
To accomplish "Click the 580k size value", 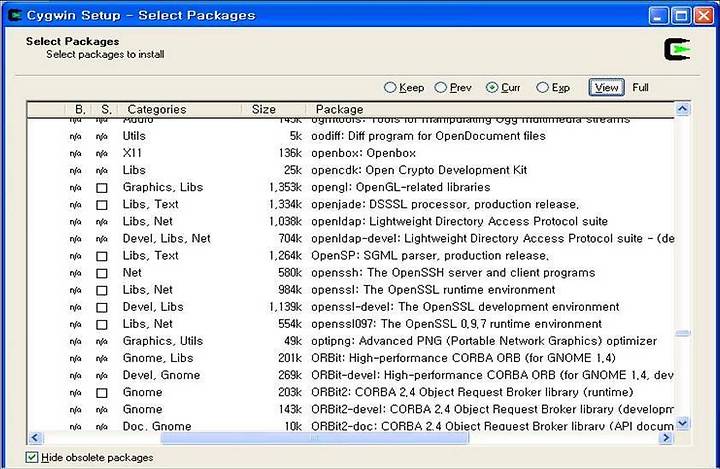I will pyautogui.click(x=290, y=272).
